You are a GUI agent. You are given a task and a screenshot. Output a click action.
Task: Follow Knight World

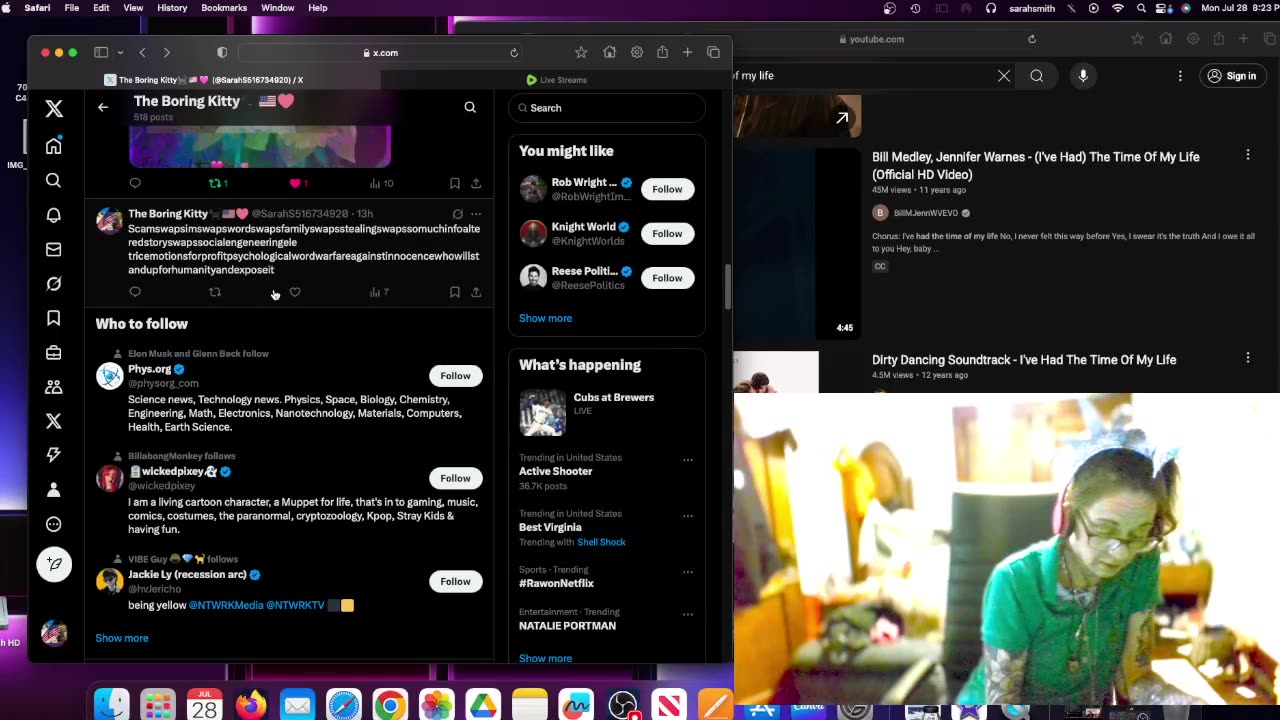[x=667, y=234]
